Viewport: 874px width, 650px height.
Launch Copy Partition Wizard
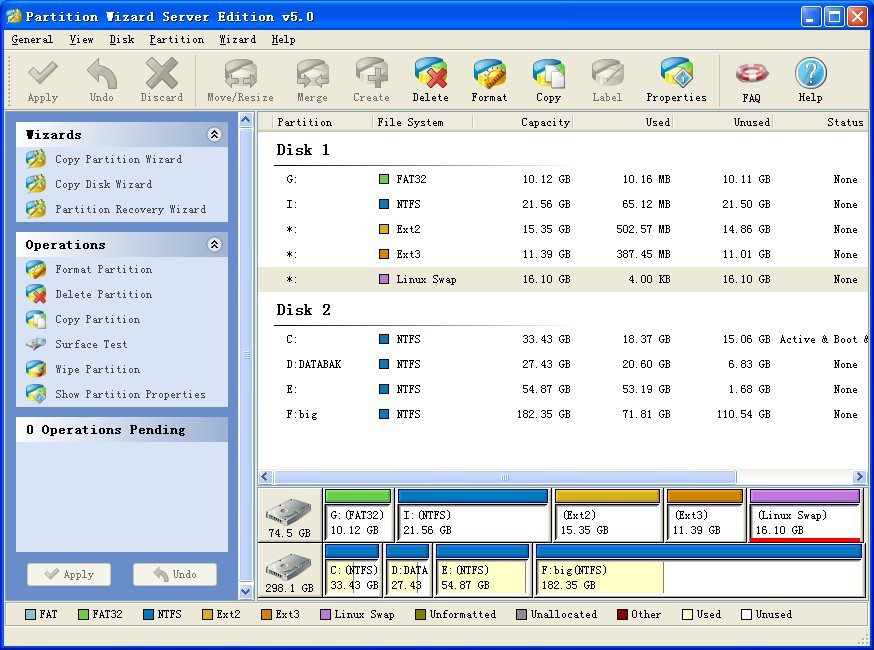pos(104,159)
